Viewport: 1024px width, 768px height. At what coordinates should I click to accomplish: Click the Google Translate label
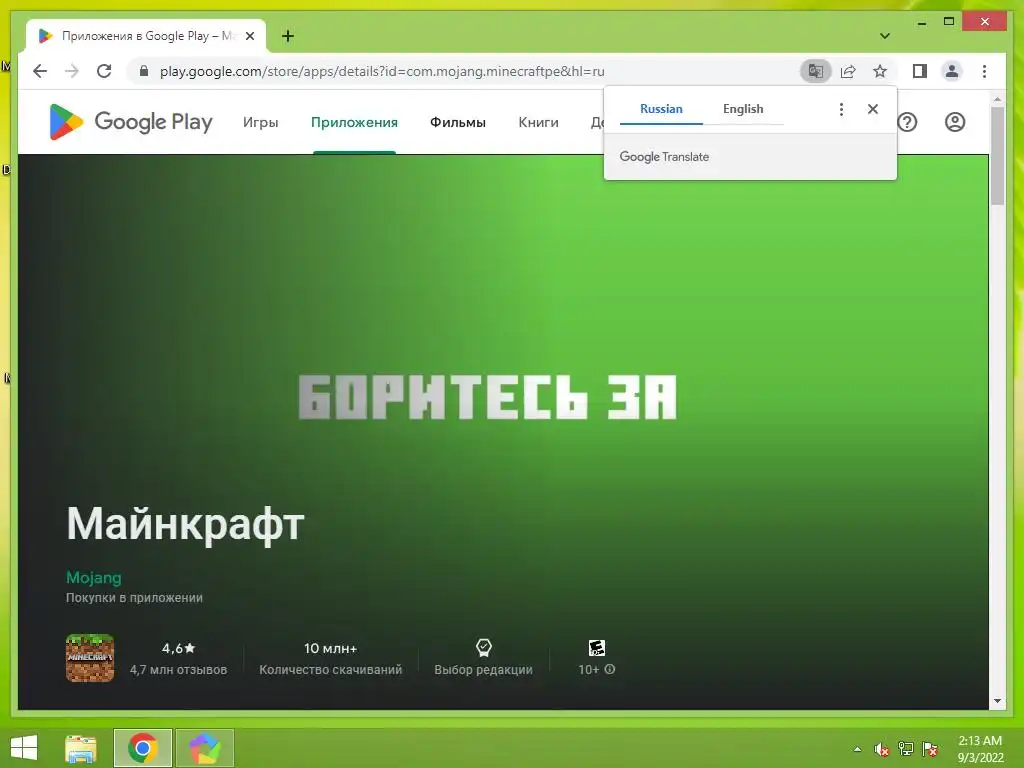click(664, 157)
